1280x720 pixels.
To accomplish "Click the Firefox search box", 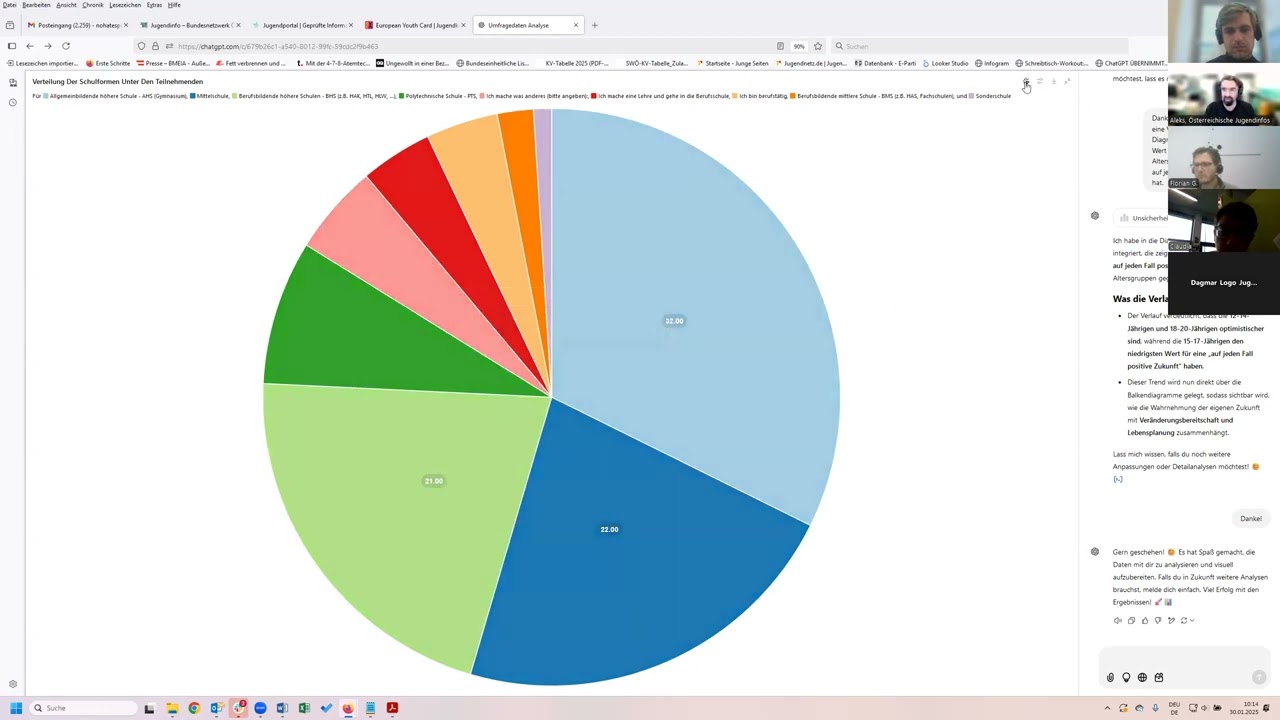I will click(980, 46).
